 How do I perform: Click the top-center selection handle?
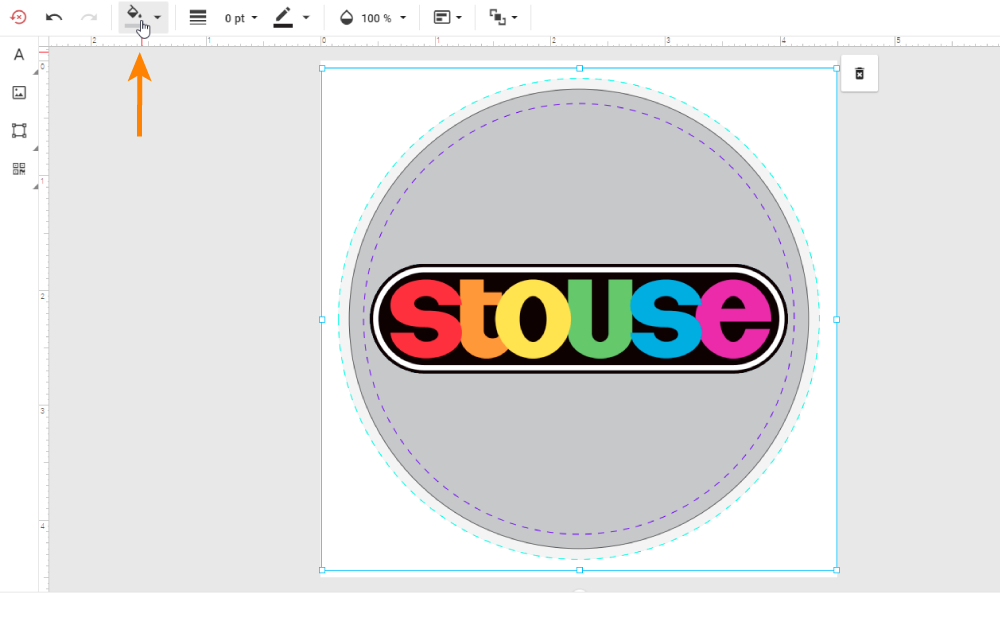[579, 68]
